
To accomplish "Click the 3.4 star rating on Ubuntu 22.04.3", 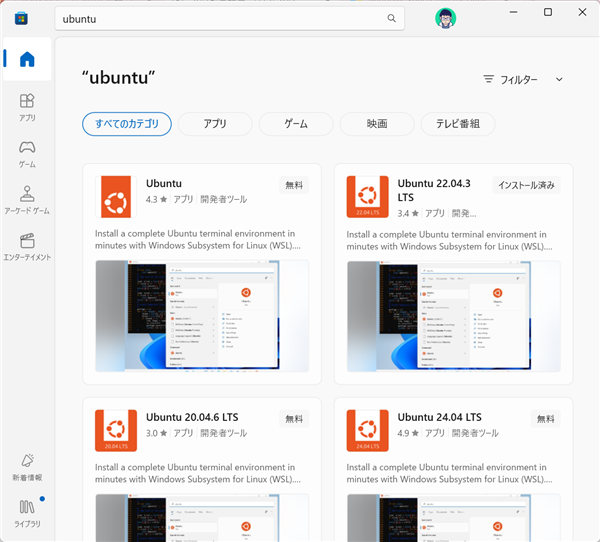I will (408, 214).
